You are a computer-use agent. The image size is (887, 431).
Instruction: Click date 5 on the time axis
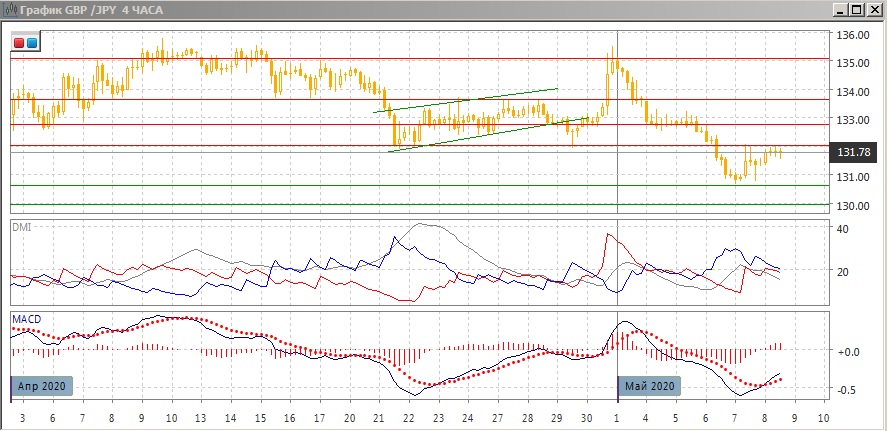point(676,418)
